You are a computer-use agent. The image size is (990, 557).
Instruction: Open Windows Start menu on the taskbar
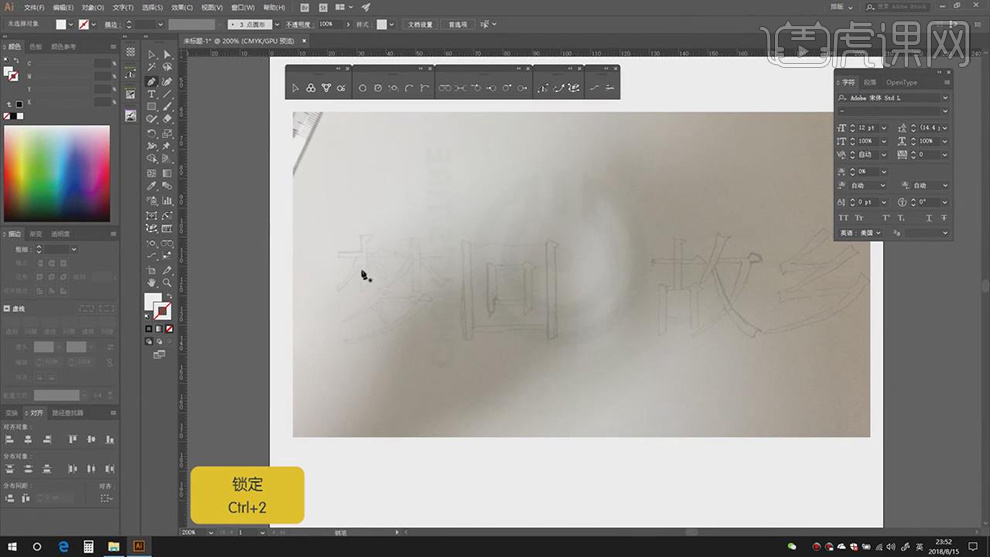pyautogui.click(x=12, y=547)
